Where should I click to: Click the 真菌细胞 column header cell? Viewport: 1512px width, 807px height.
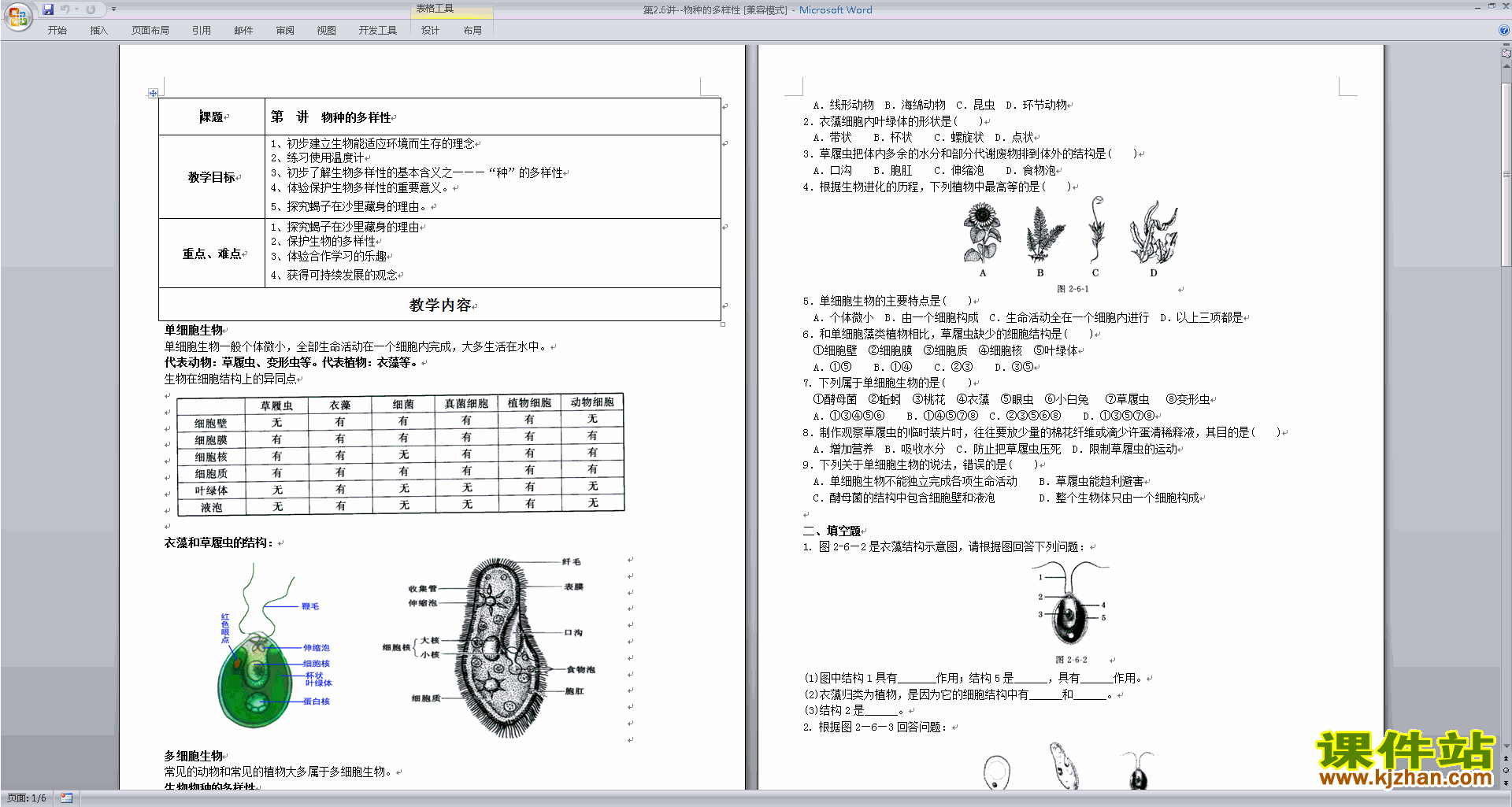coord(466,403)
